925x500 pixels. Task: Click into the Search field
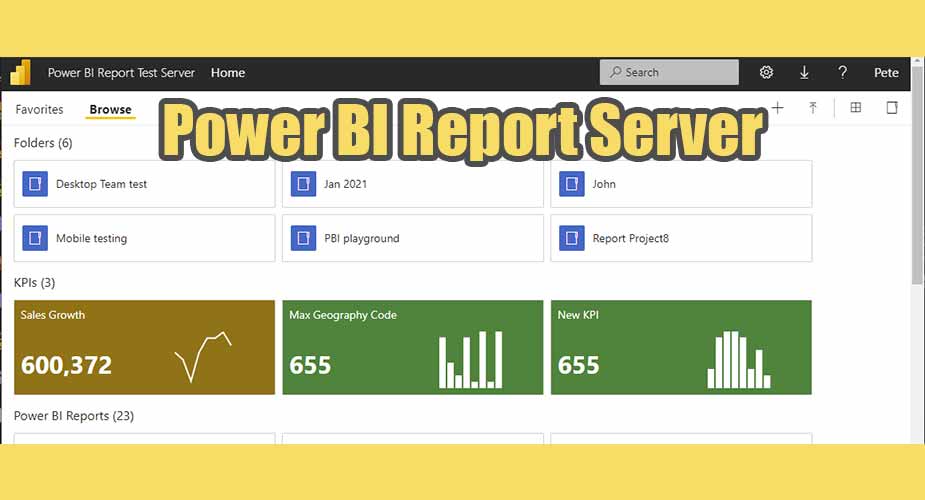[x=669, y=73]
